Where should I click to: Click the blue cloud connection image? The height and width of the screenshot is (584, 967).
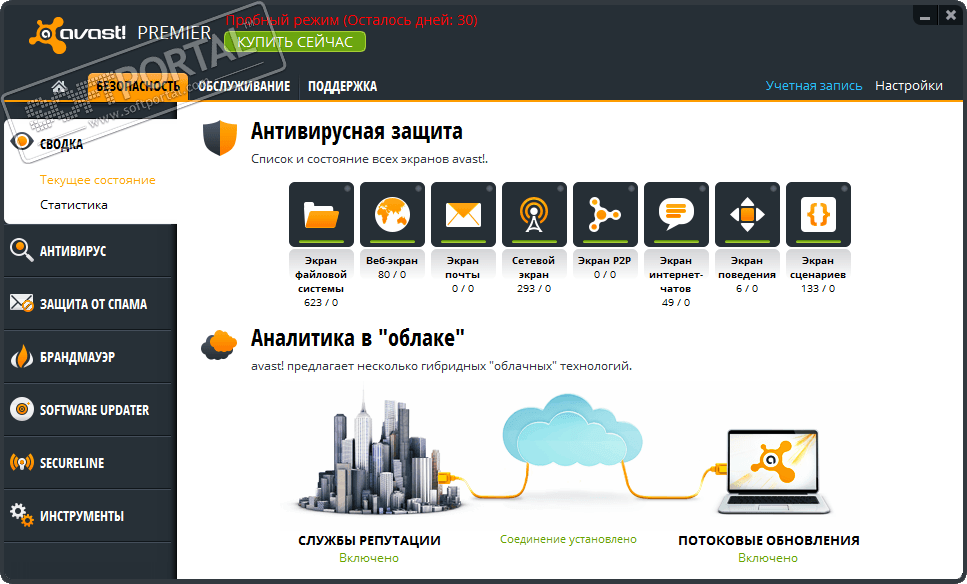point(572,432)
